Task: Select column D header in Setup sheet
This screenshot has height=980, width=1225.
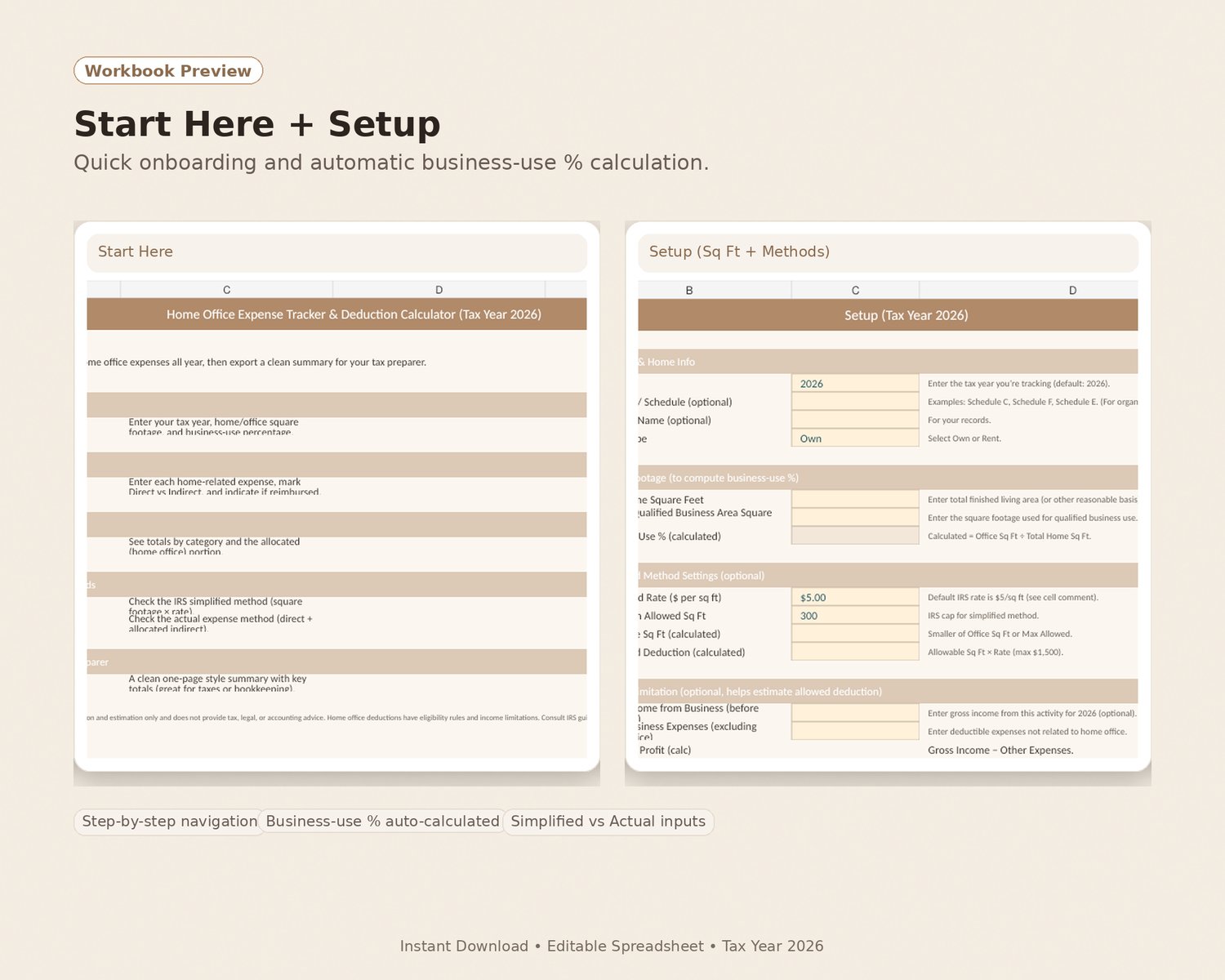Action: [1029, 290]
